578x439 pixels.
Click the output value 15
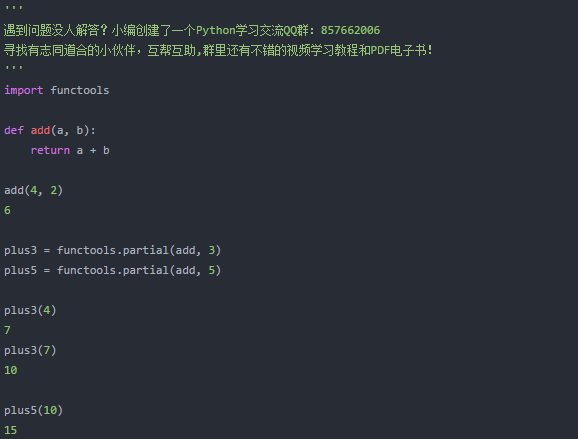[x=11, y=430]
